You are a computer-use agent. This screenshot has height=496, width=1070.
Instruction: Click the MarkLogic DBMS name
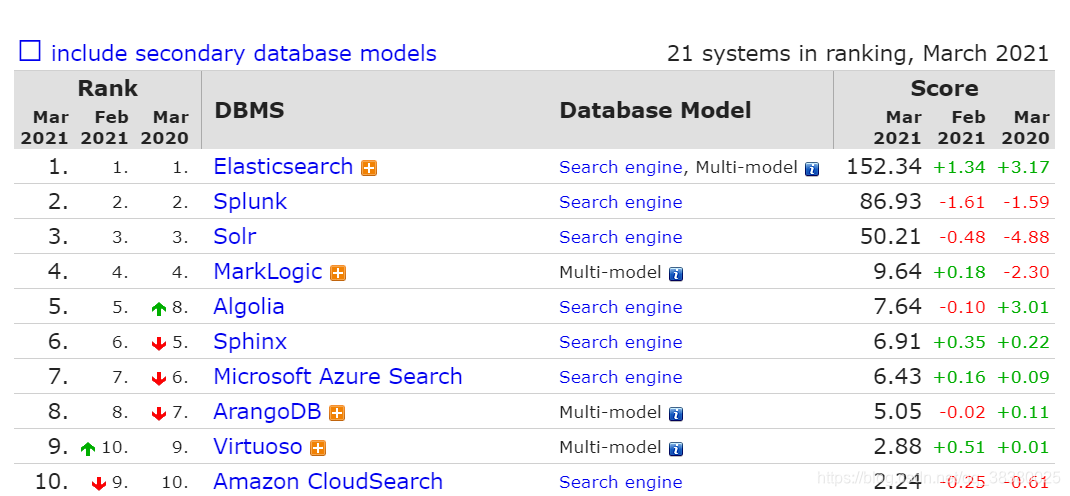[268, 271]
